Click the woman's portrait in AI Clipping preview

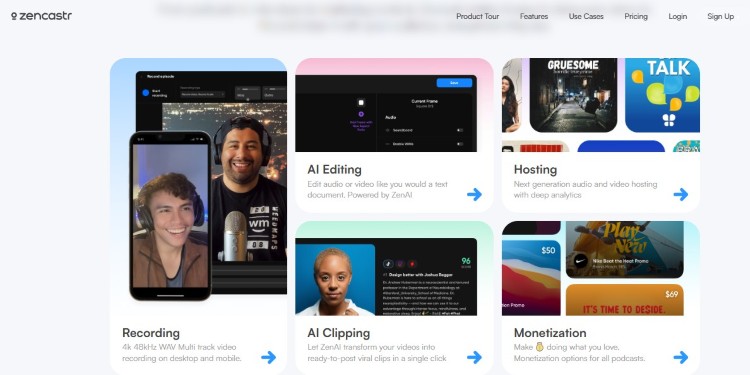(x=335, y=280)
